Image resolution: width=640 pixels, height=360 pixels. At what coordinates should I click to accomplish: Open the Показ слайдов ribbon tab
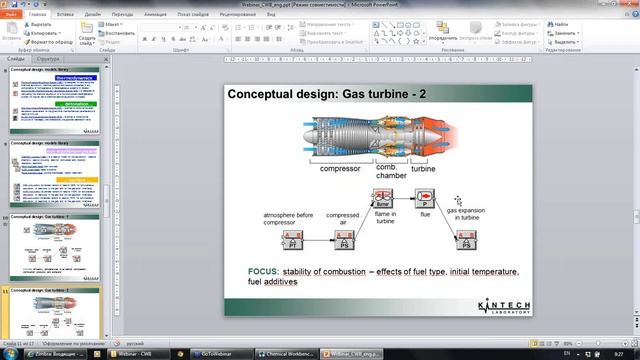pyautogui.click(x=193, y=14)
